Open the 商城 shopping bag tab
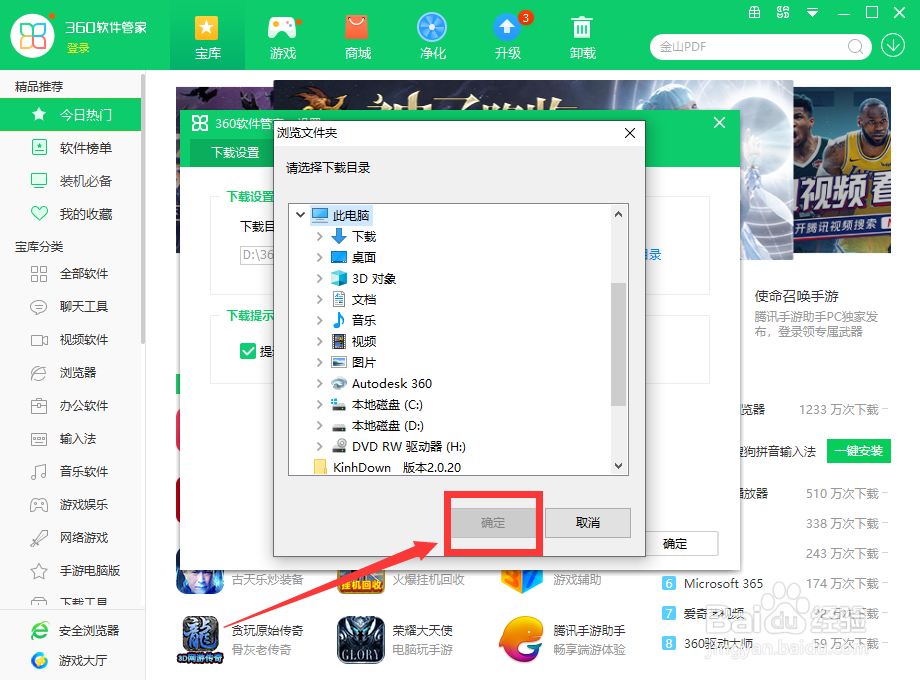This screenshot has width=920, height=680. point(357,37)
